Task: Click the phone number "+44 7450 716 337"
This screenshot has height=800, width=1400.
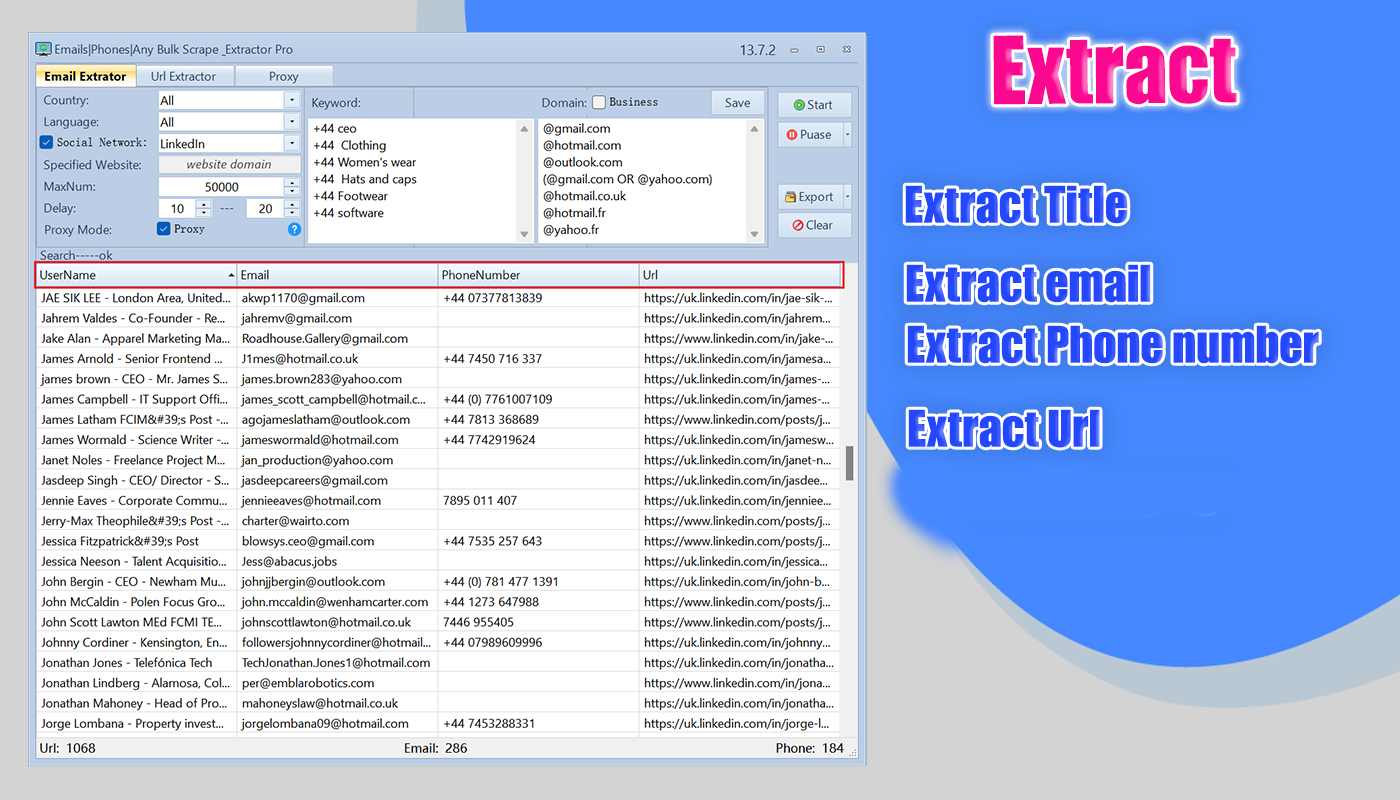Action: (493, 359)
